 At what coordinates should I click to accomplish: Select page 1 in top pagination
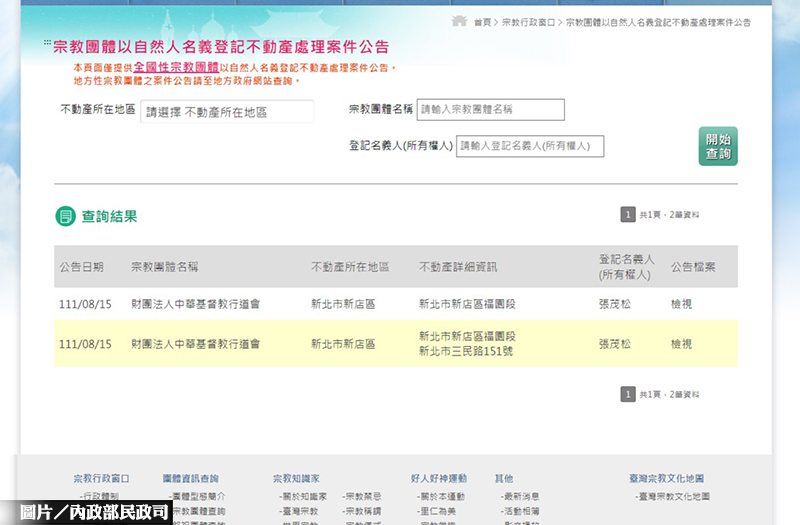[x=628, y=215]
